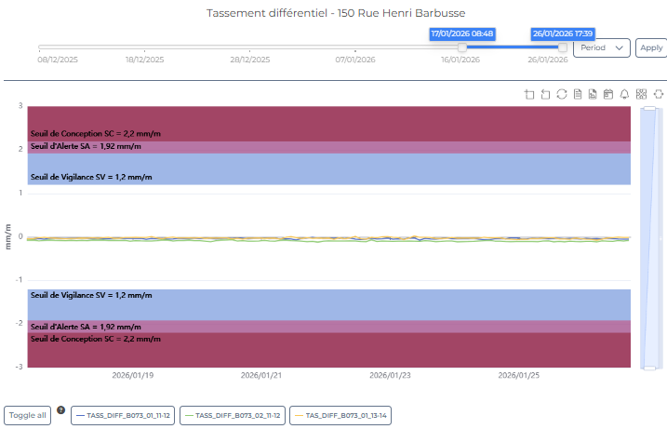The height and width of the screenshot is (429, 667).
Task: Click the zoom reset back icon
Action: tap(546, 95)
